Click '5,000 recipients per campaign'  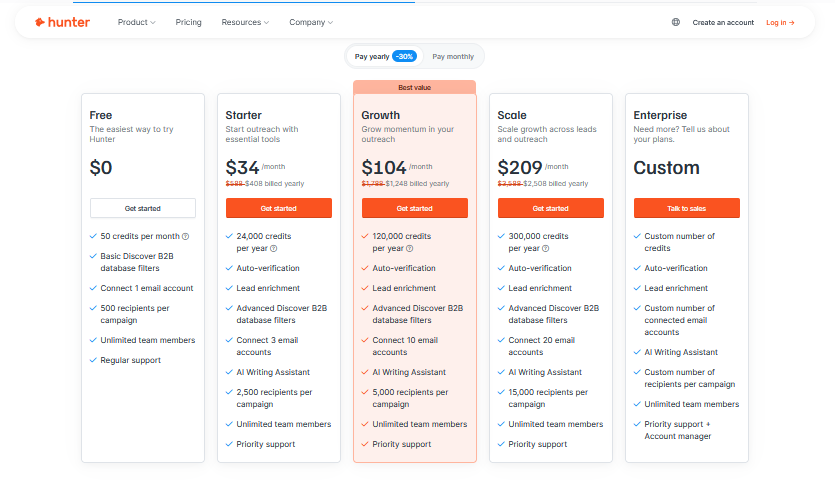coord(410,398)
